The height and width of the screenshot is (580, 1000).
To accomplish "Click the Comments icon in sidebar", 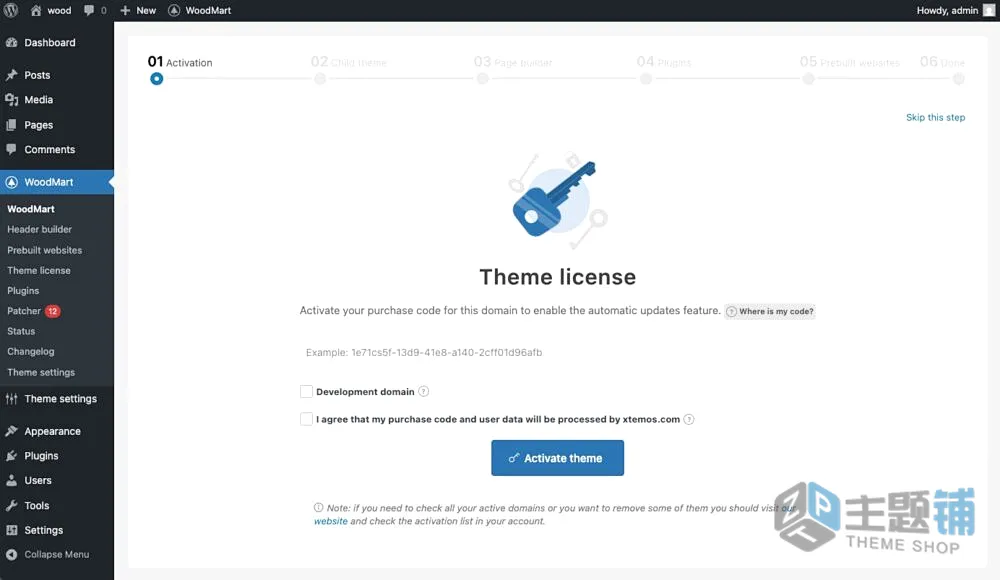I will tap(11, 149).
